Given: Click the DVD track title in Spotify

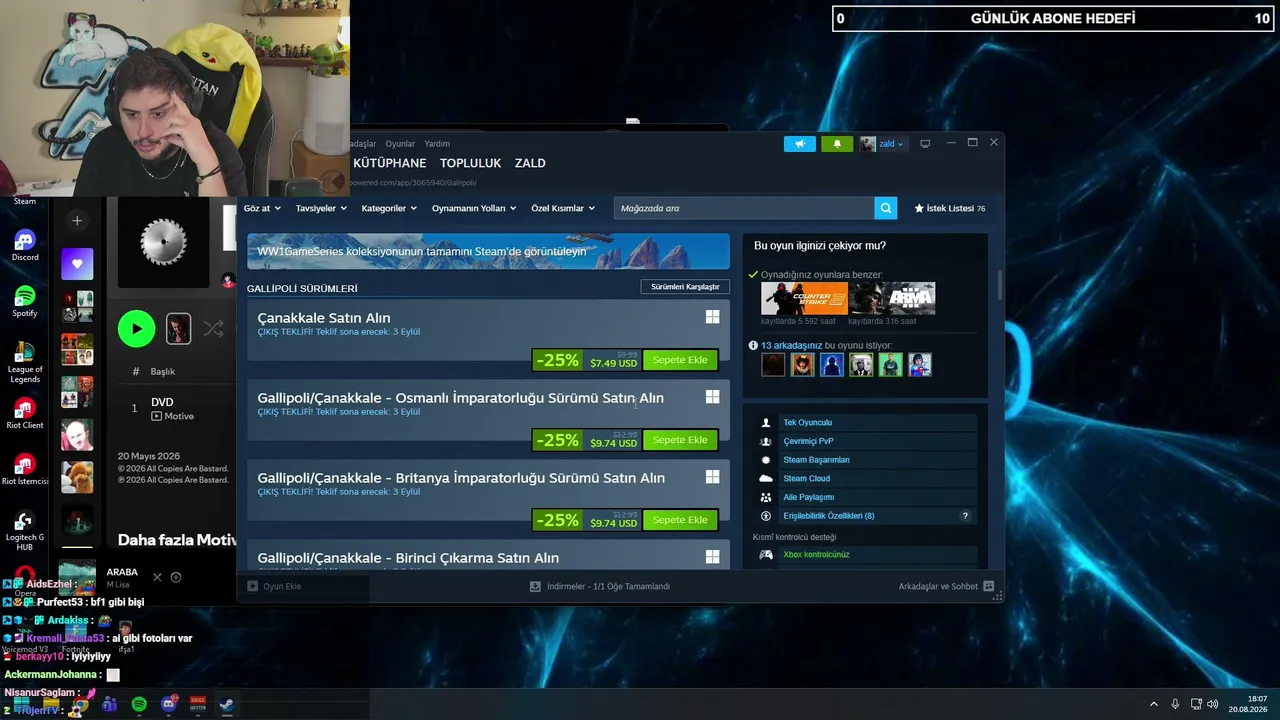Looking at the screenshot, I should click(162, 402).
